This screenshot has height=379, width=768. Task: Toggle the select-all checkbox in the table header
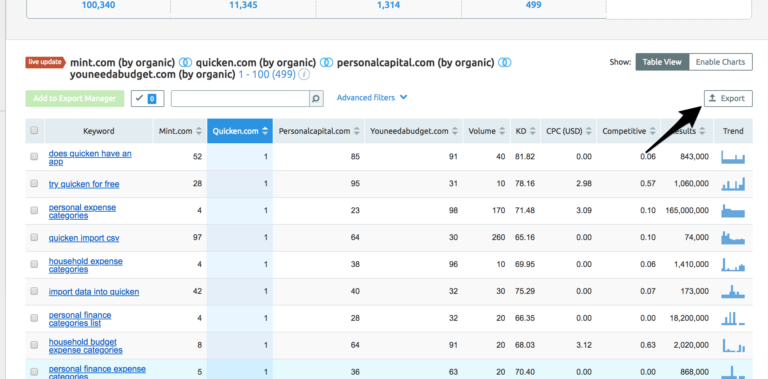[x=34, y=131]
